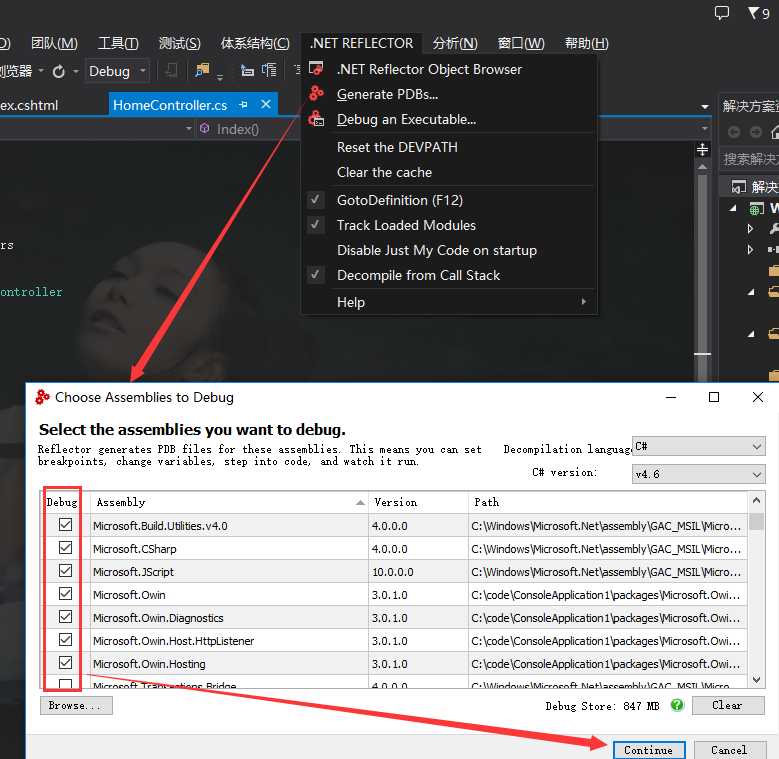Viewport: 779px width, 759px height.
Task: Click the Clear debug store button
Action: (x=728, y=705)
